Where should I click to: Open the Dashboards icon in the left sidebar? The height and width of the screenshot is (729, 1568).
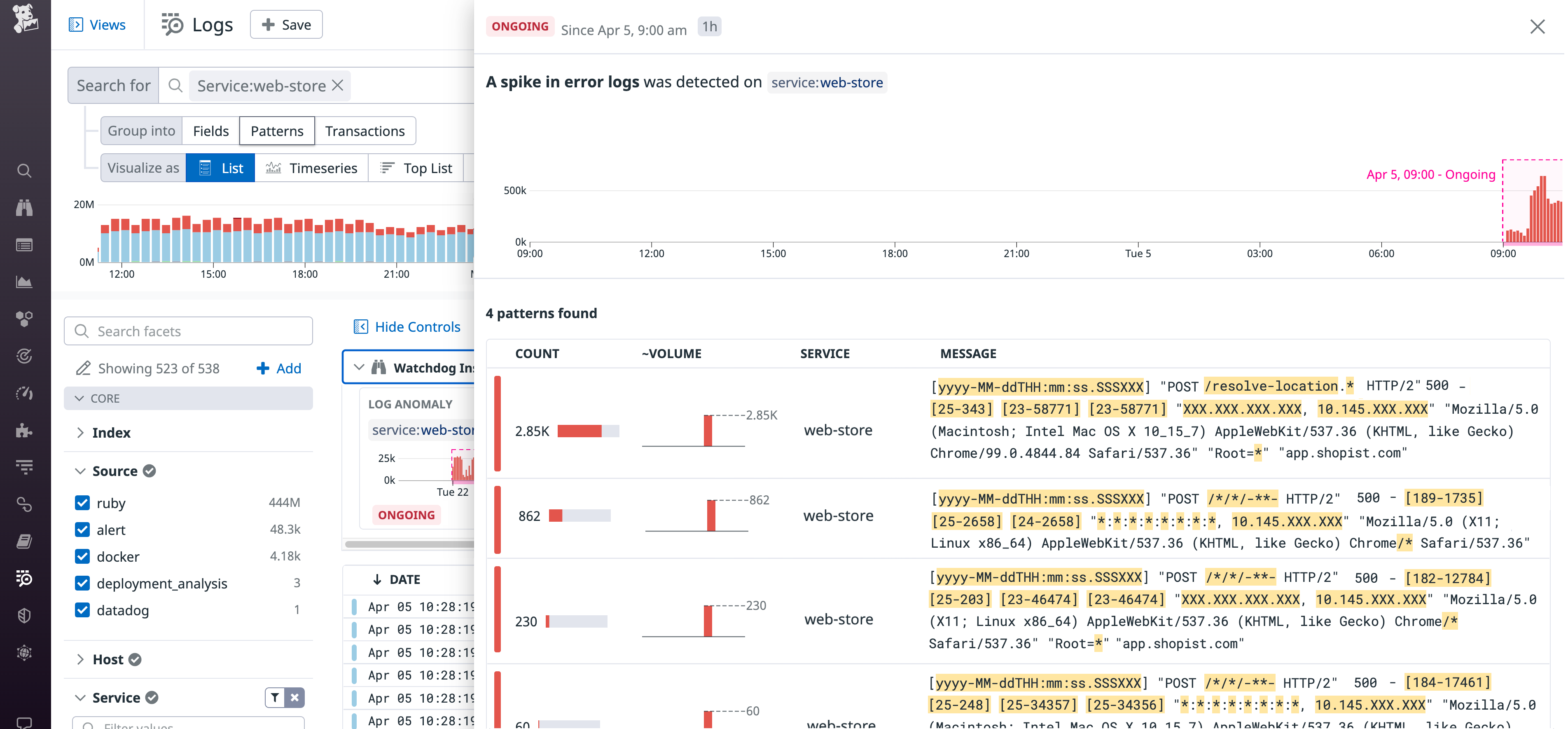click(24, 281)
